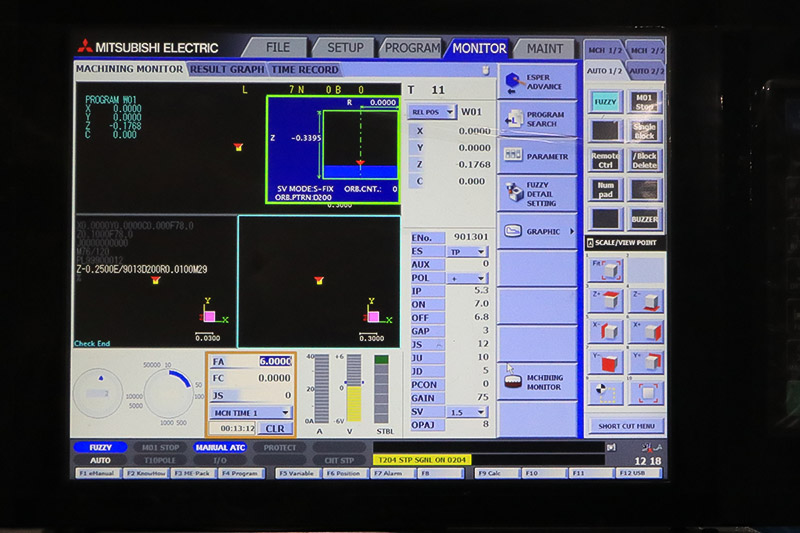Viewport: 800px width, 533px height.
Task: Click the CLR button
Action: [274, 428]
